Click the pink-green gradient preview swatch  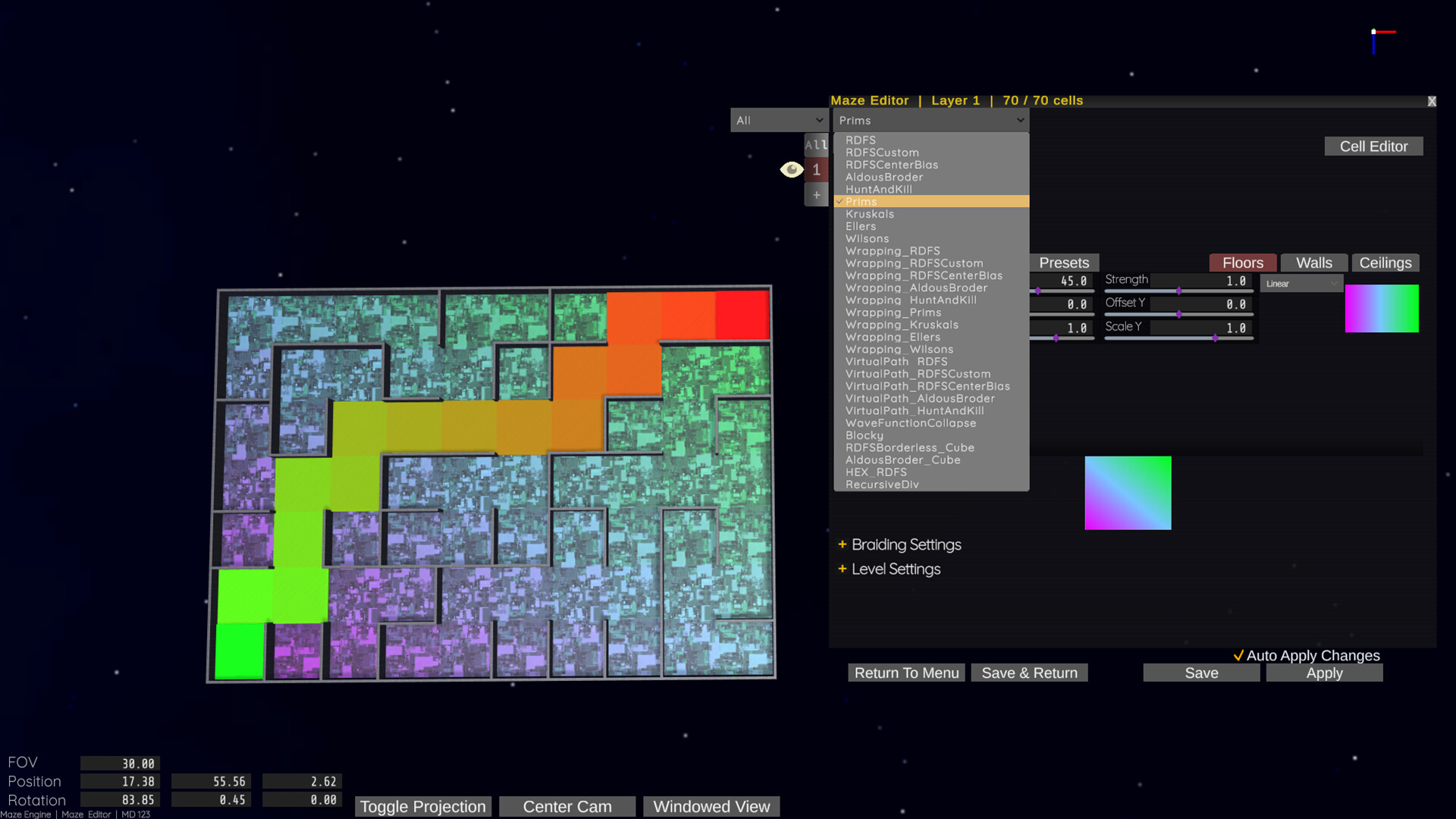coord(1382,308)
